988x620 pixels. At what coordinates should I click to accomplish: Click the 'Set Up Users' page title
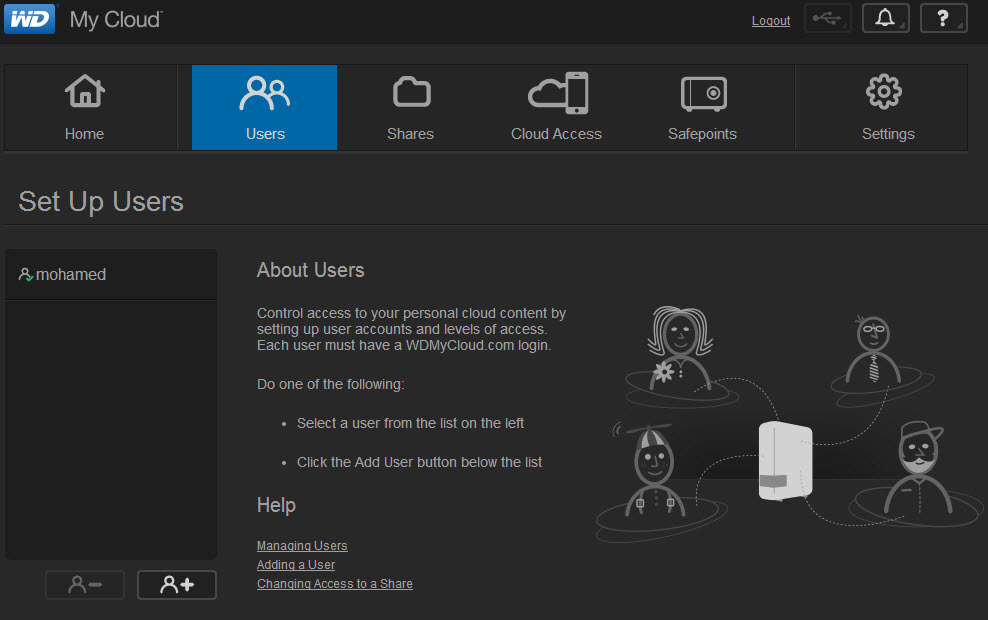[x=101, y=202]
